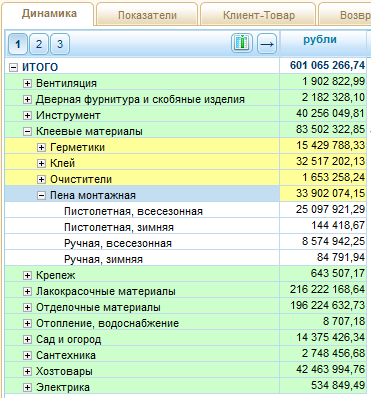Viewport: 371px width, 398px height.
Task: Expand the Клей subcategory
Action: (41, 163)
